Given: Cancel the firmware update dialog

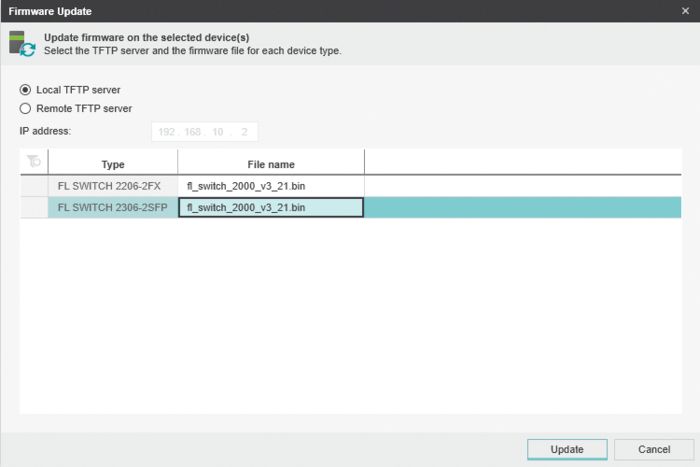Looking at the screenshot, I should click(654, 449).
